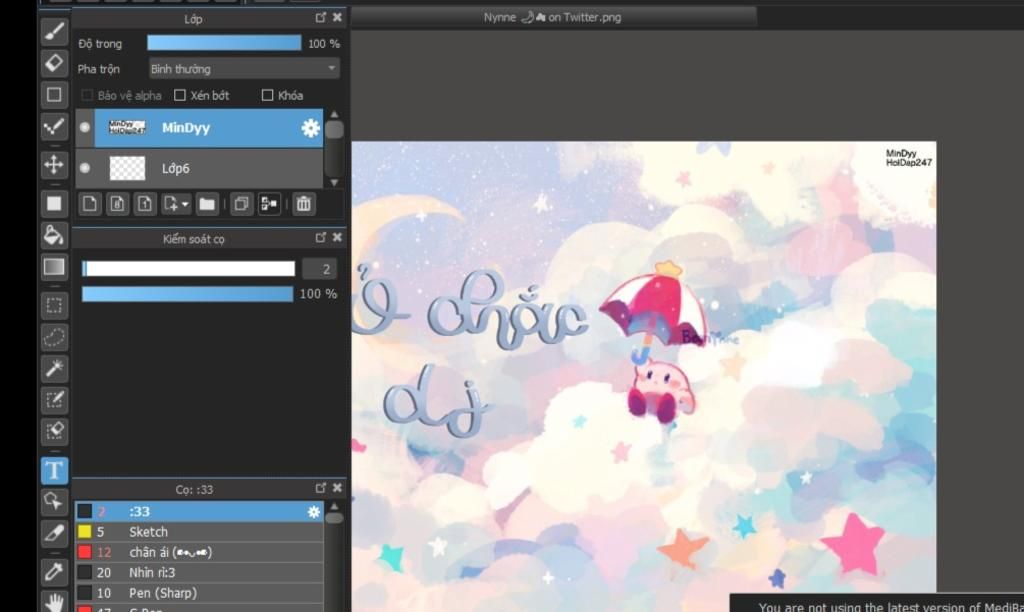
Task: Select the Hand pan tool
Action: tap(54, 601)
